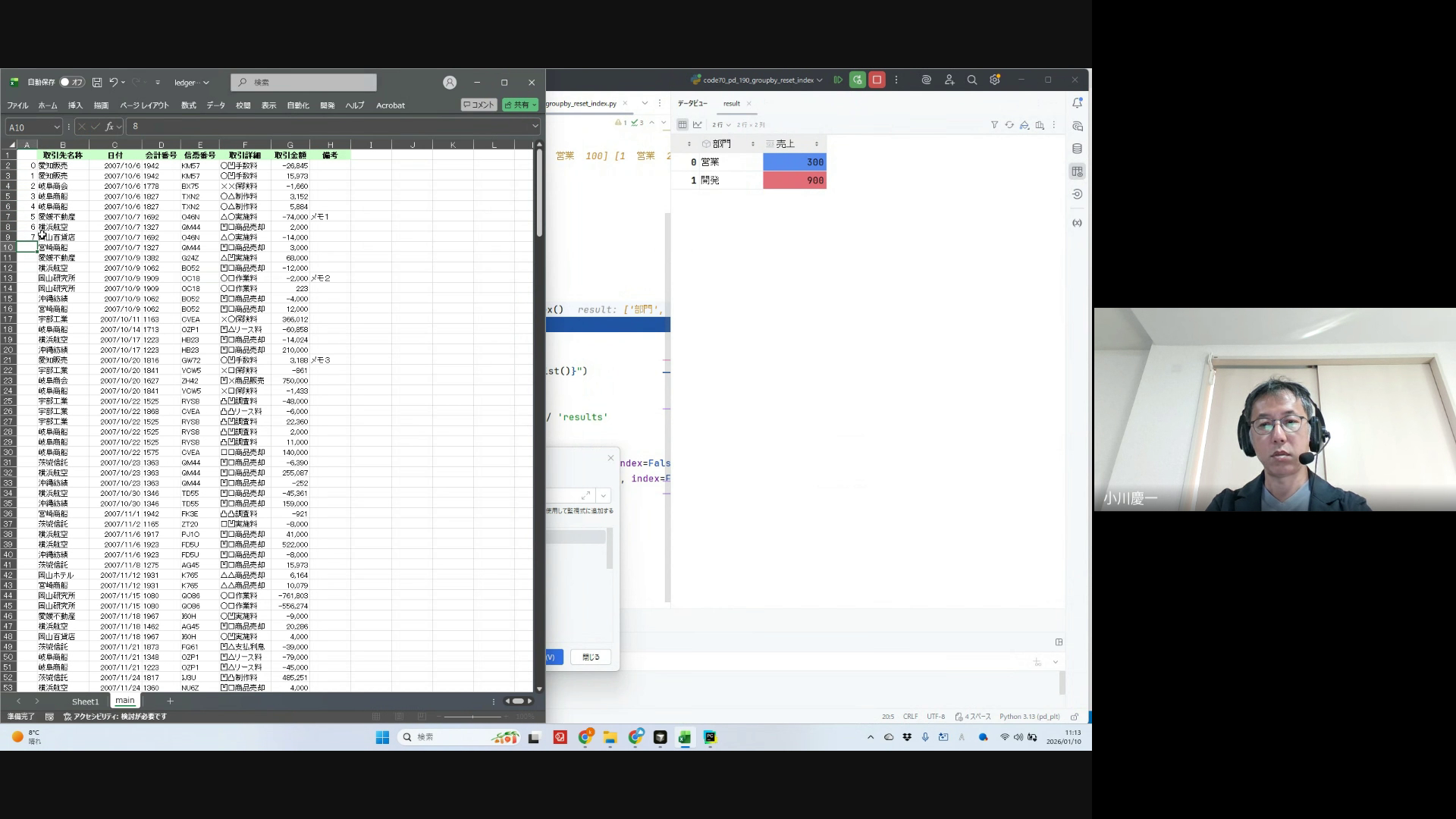1456x819 pixels.
Task: Open PyCharm notifications bell
Action: (1077, 102)
